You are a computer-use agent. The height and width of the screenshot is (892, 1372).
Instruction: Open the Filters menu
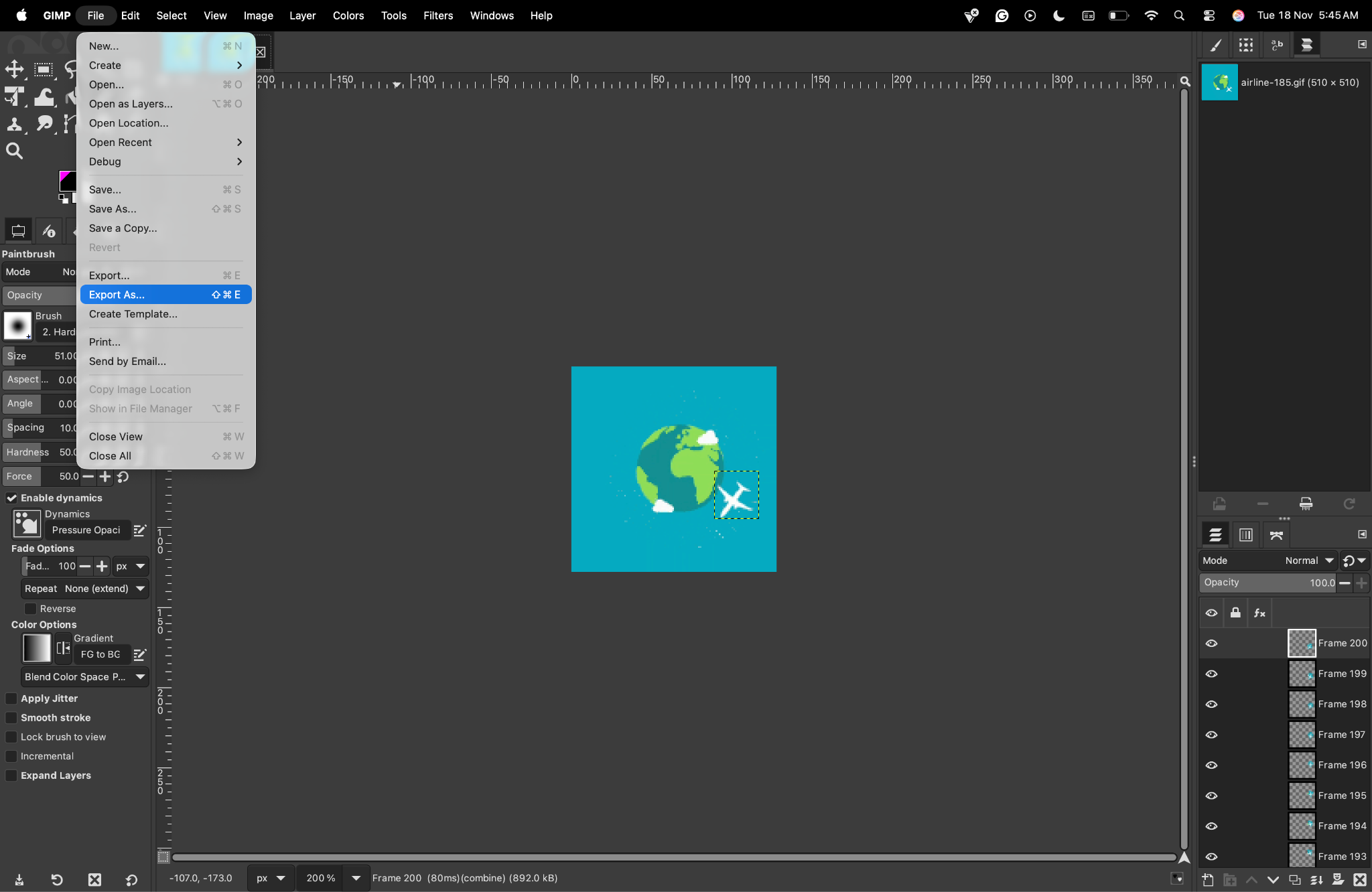coord(438,15)
